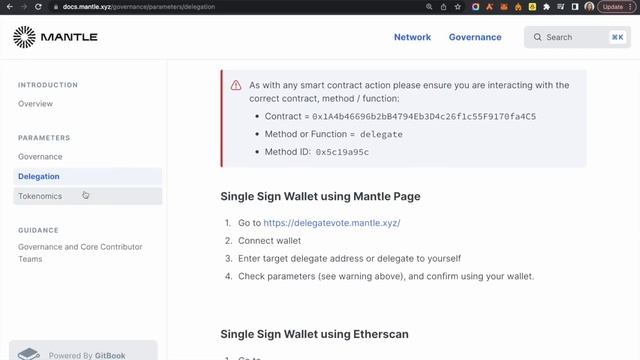
Task: Open the delegatevote.mantle.xyz link
Action: 332,223
